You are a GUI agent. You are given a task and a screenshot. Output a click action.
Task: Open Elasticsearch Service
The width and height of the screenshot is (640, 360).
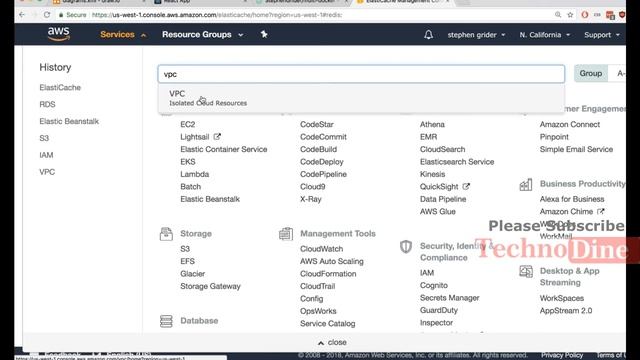pyautogui.click(x=457, y=162)
